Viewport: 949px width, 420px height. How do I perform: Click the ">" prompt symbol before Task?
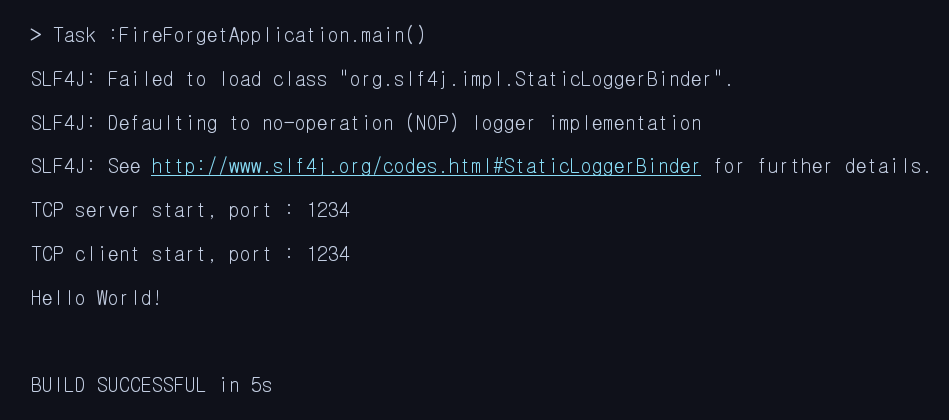[x=36, y=36]
